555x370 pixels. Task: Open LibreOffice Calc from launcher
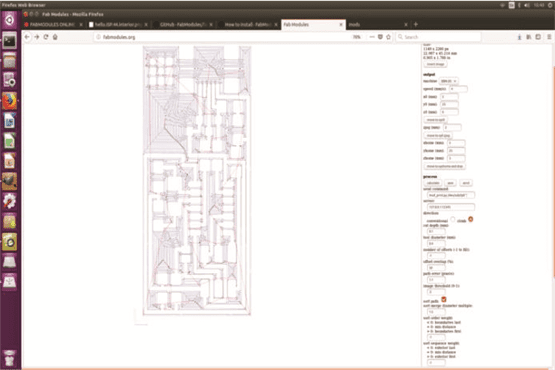(x=10, y=141)
